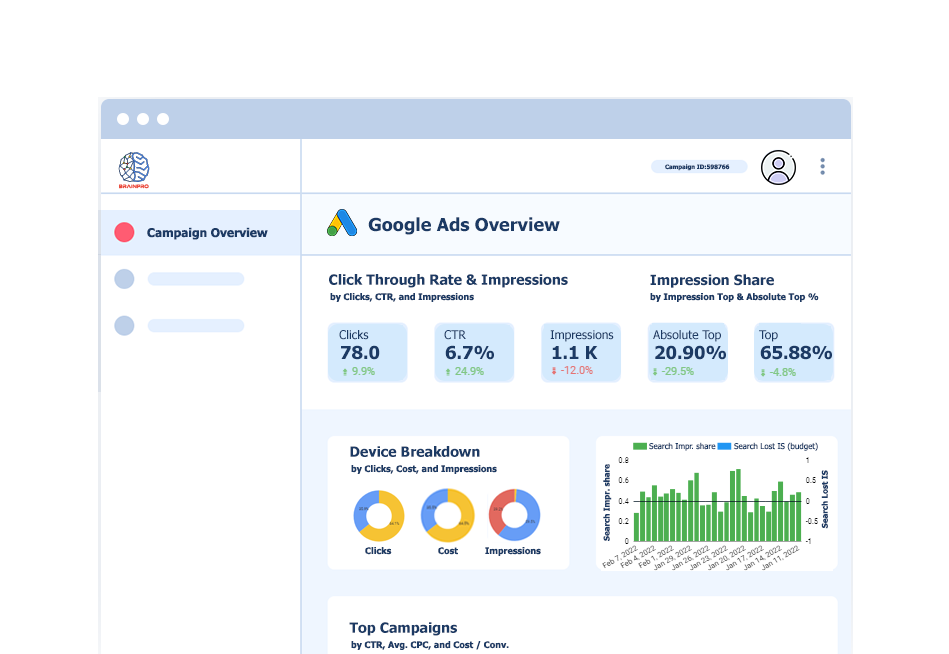Click the Google Ads logo icon
The width and height of the screenshot is (949, 654).
[342, 223]
